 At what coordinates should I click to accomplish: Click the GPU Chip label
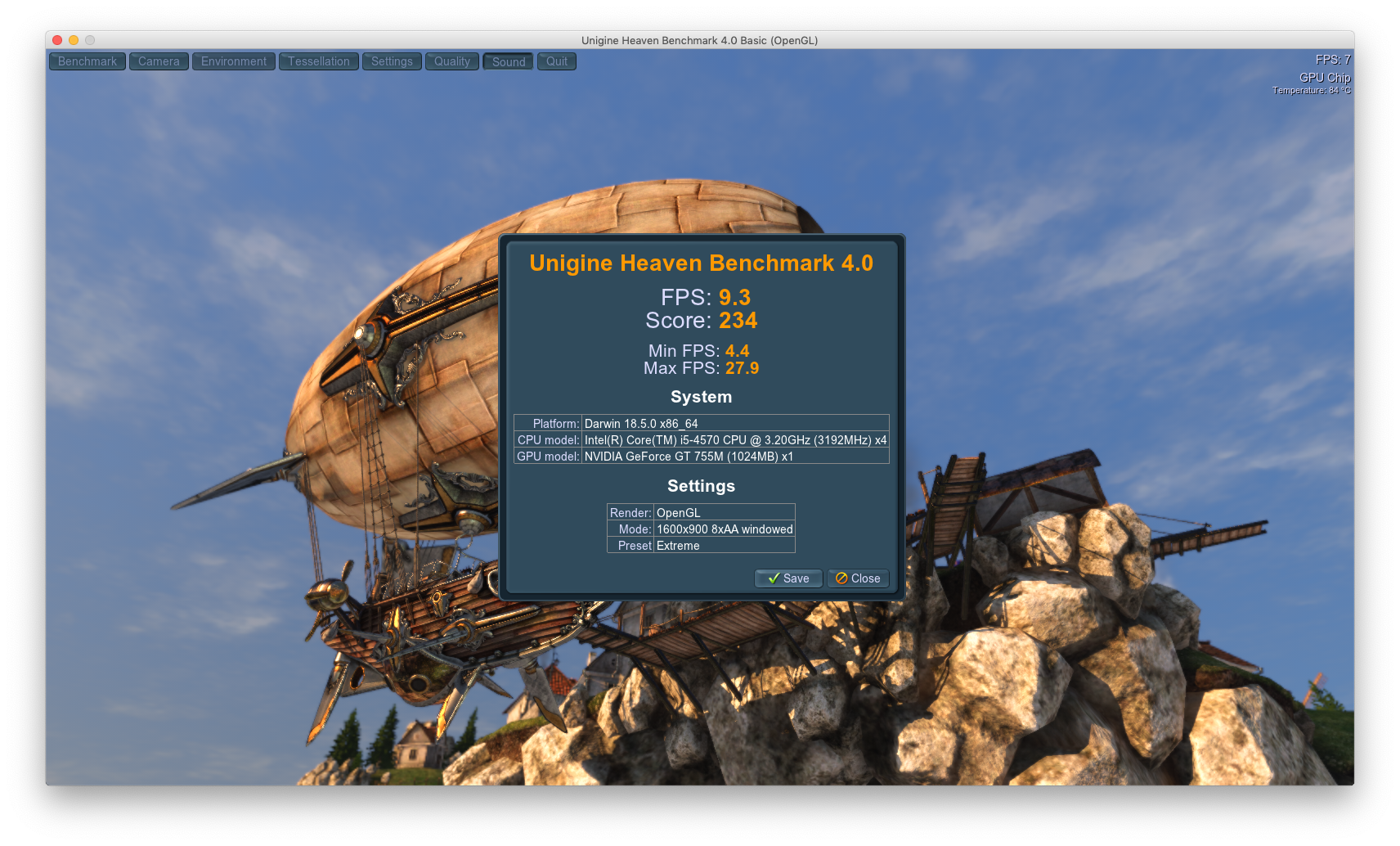(x=1325, y=78)
